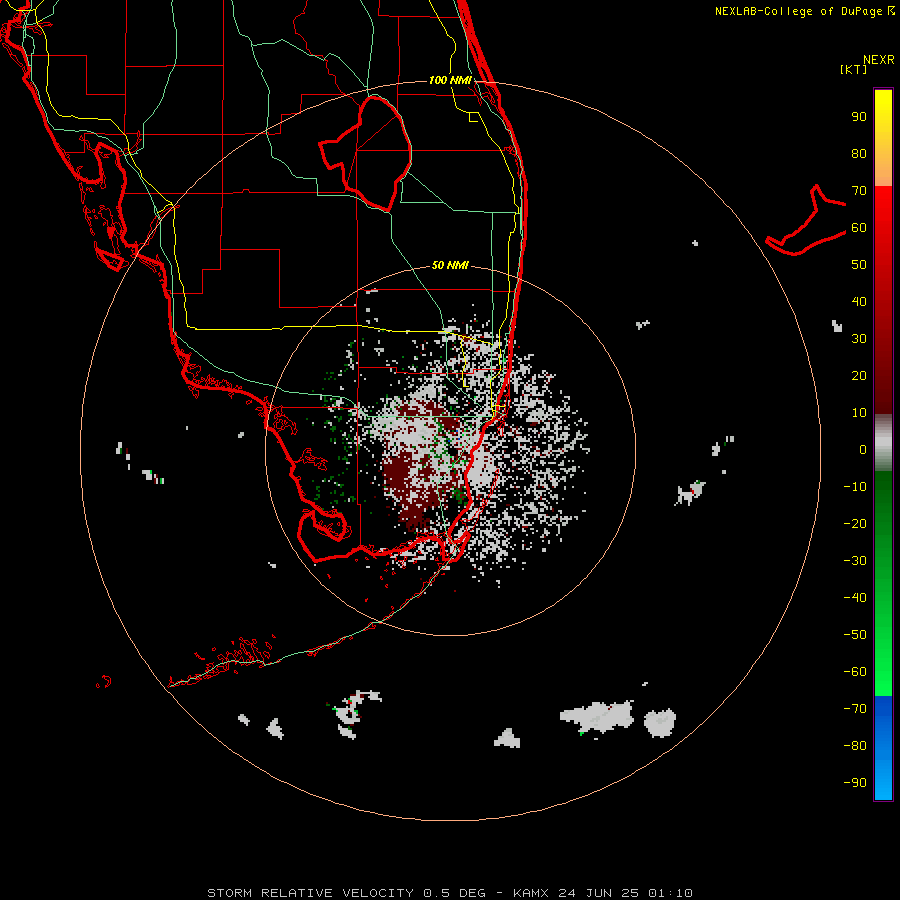Screen dimensions: 900x900
Task: Select the -30 value on the velocity scale
Action: 855,561
